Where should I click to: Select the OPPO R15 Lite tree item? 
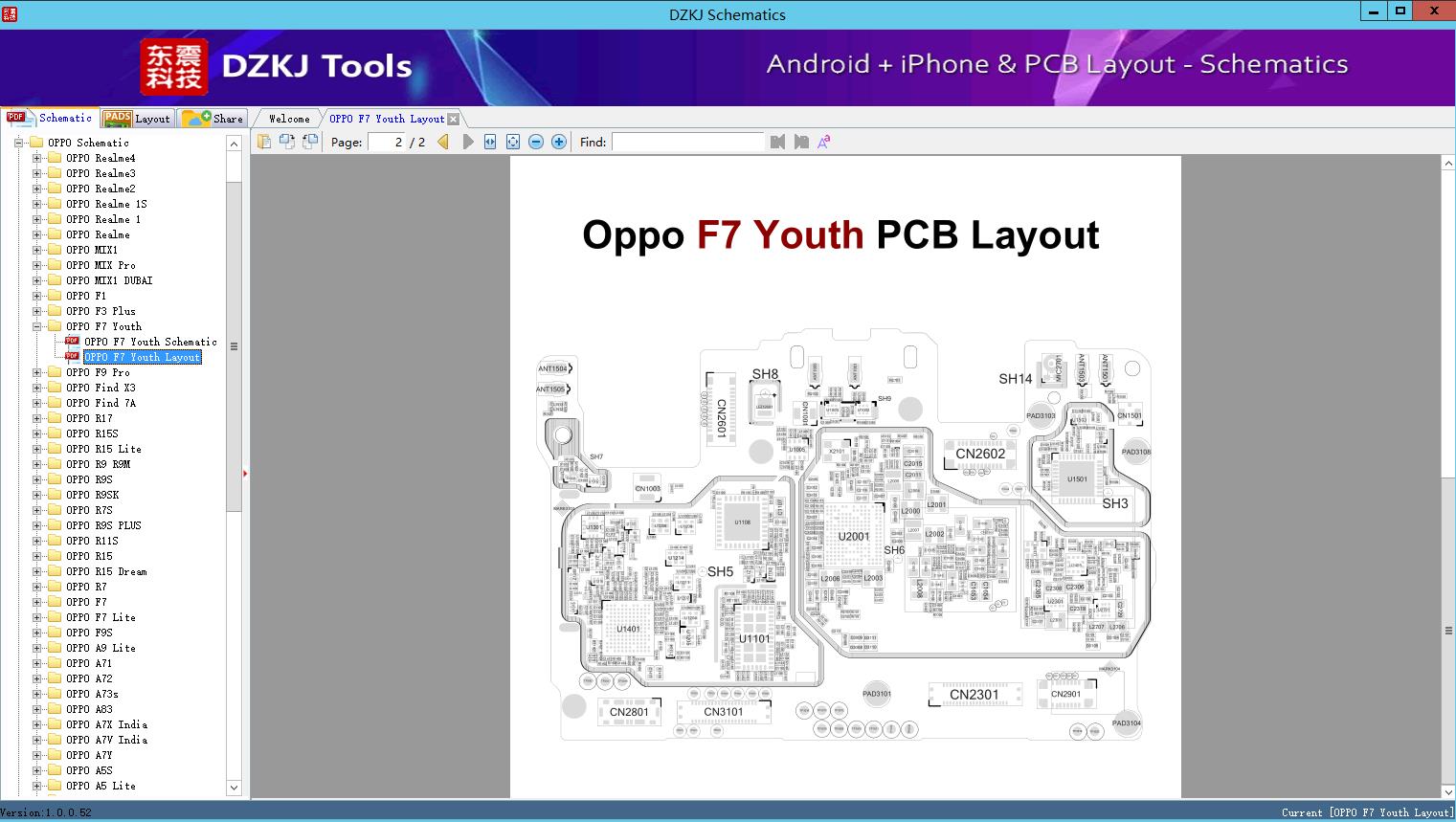[x=103, y=449]
